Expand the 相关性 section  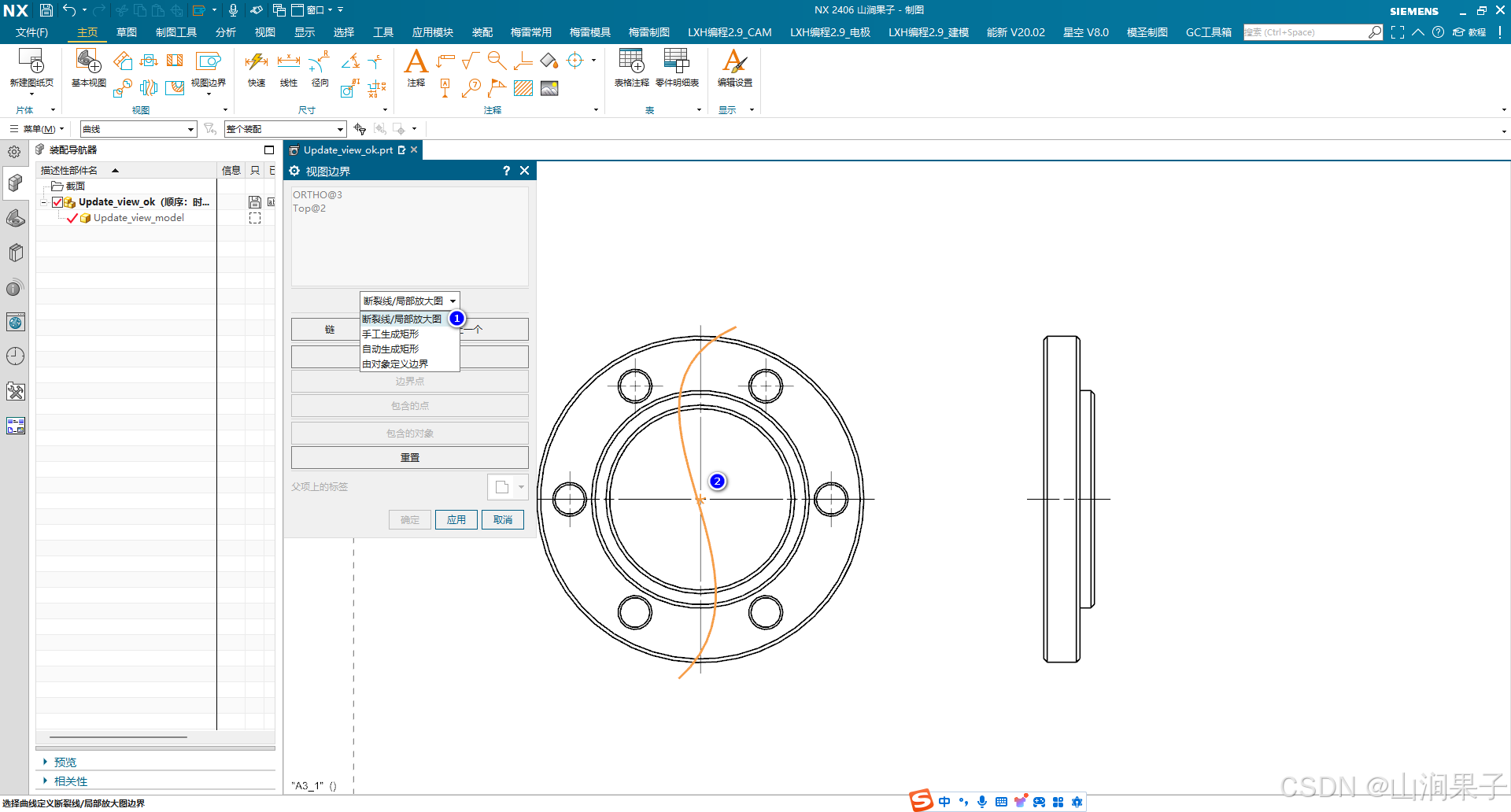tap(46, 781)
